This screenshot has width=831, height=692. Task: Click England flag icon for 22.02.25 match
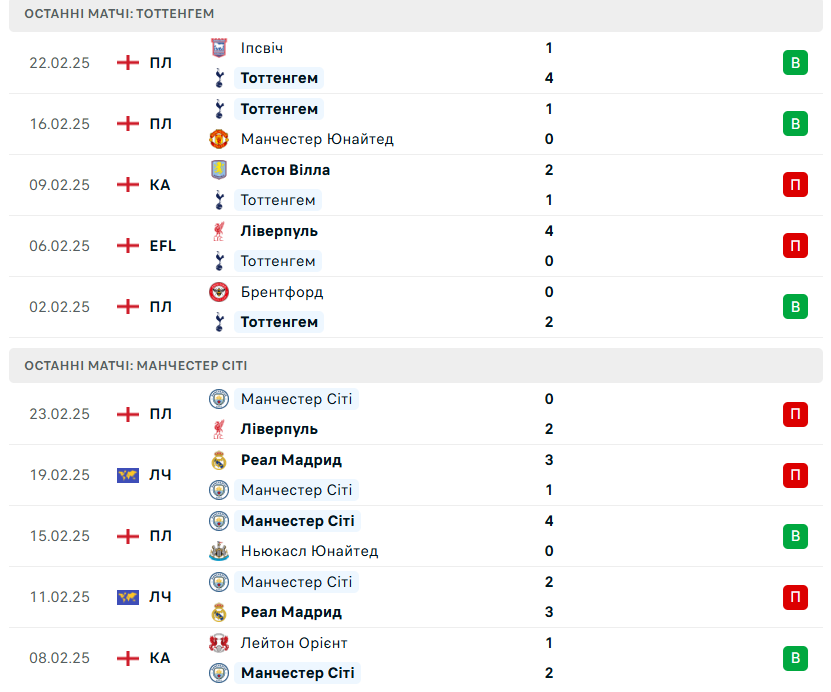point(128,63)
